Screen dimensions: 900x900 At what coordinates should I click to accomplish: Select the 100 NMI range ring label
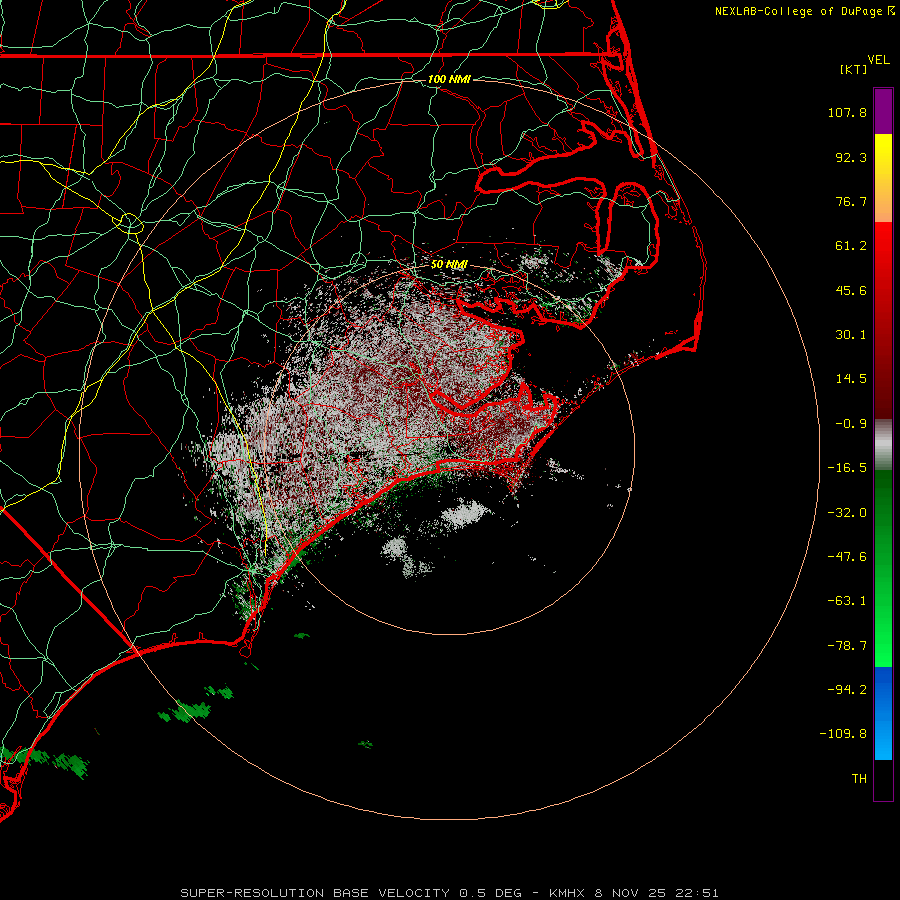(x=449, y=79)
